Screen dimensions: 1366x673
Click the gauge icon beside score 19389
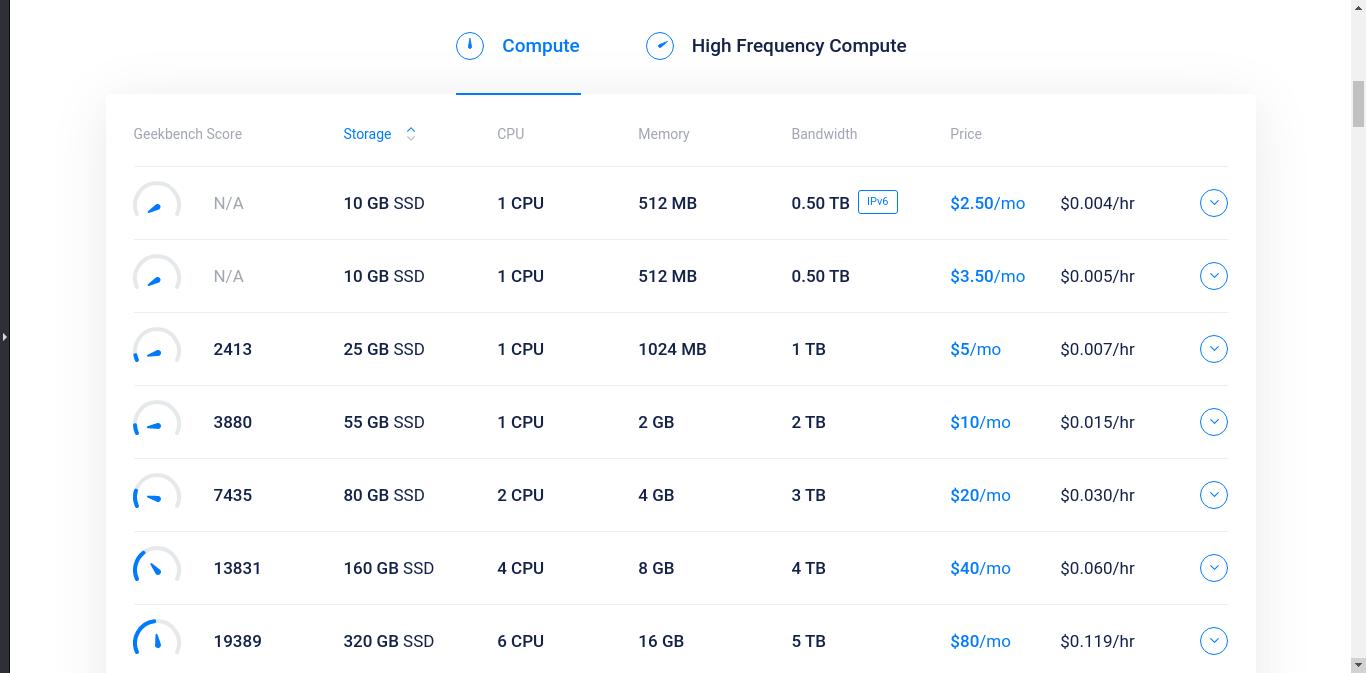(x=157, y=639)
